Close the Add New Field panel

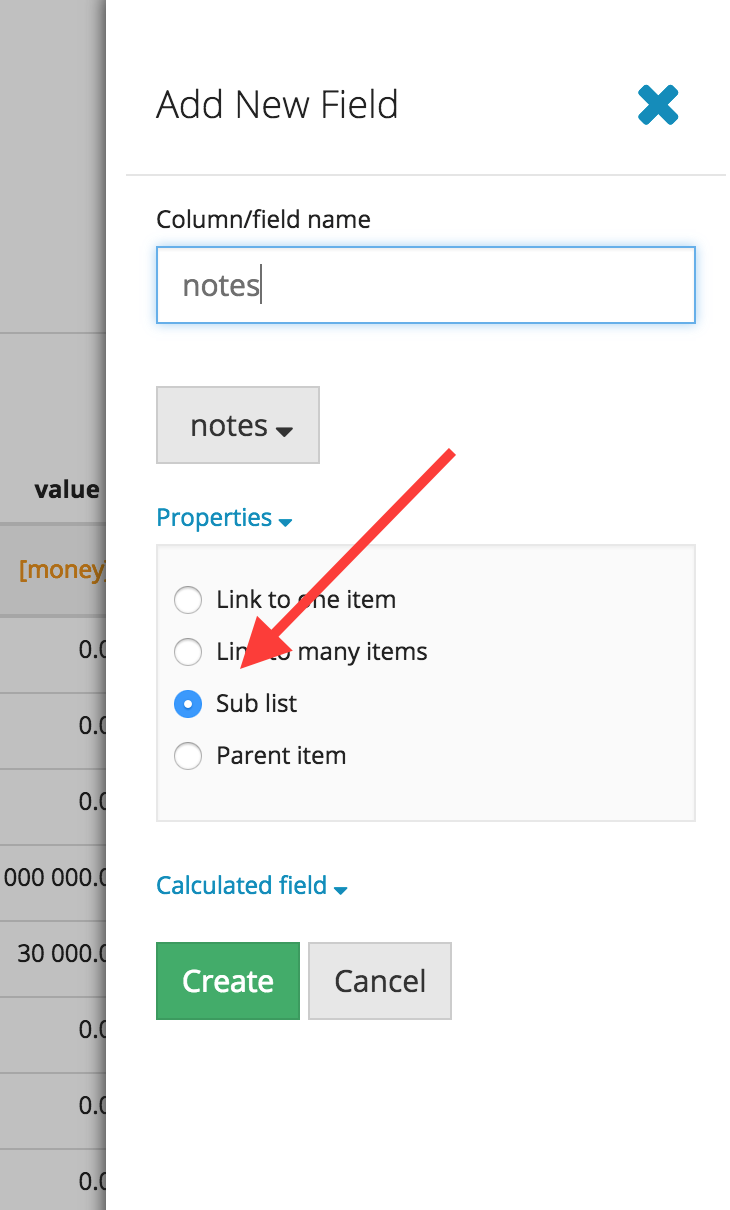[658, 105]
